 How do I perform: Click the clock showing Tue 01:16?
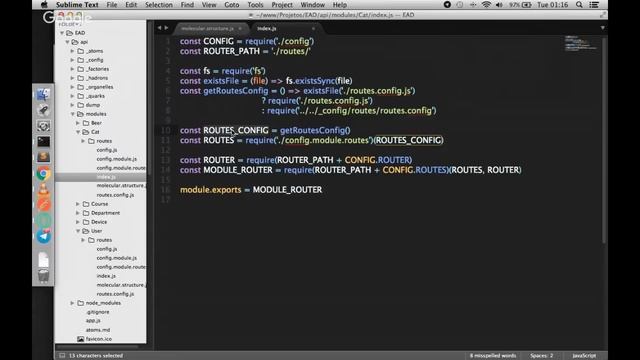click(553, 5)
